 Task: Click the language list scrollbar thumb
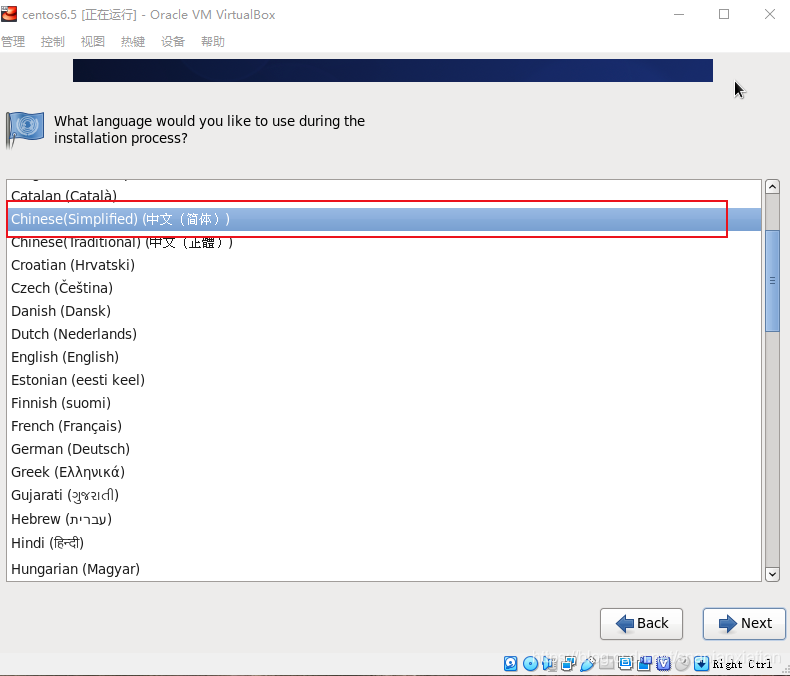click(x=772, y=281)
